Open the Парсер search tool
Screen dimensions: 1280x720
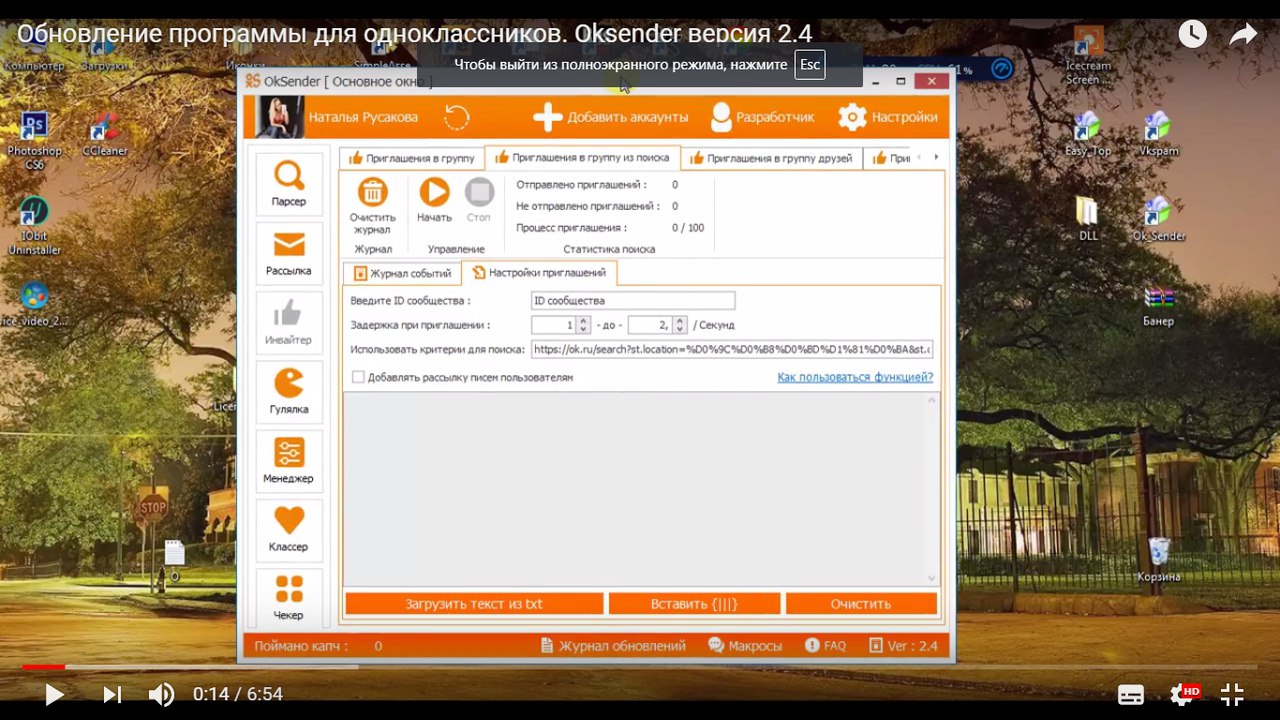(289, 184)
